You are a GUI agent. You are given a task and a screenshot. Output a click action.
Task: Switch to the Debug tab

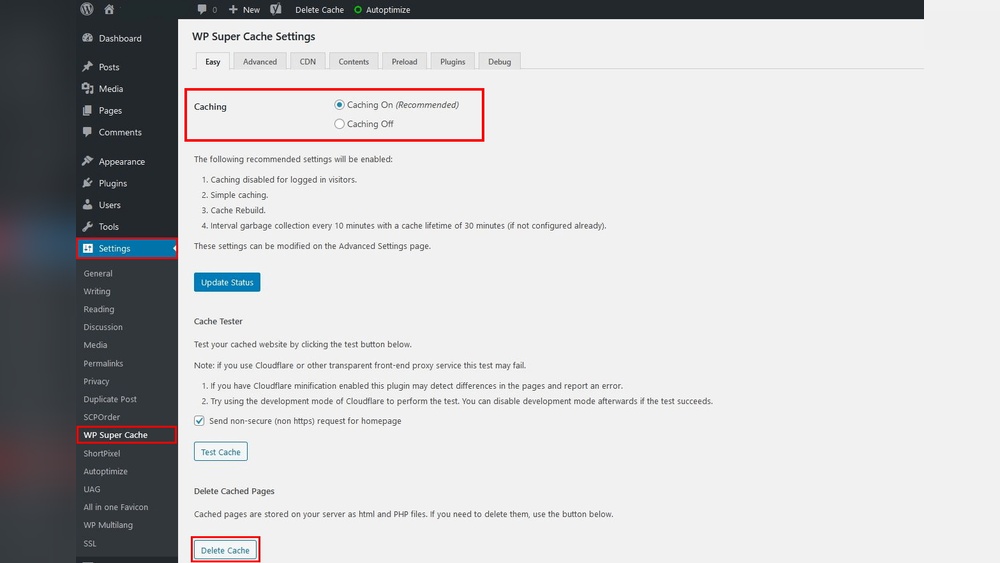[x=499, y=61]
